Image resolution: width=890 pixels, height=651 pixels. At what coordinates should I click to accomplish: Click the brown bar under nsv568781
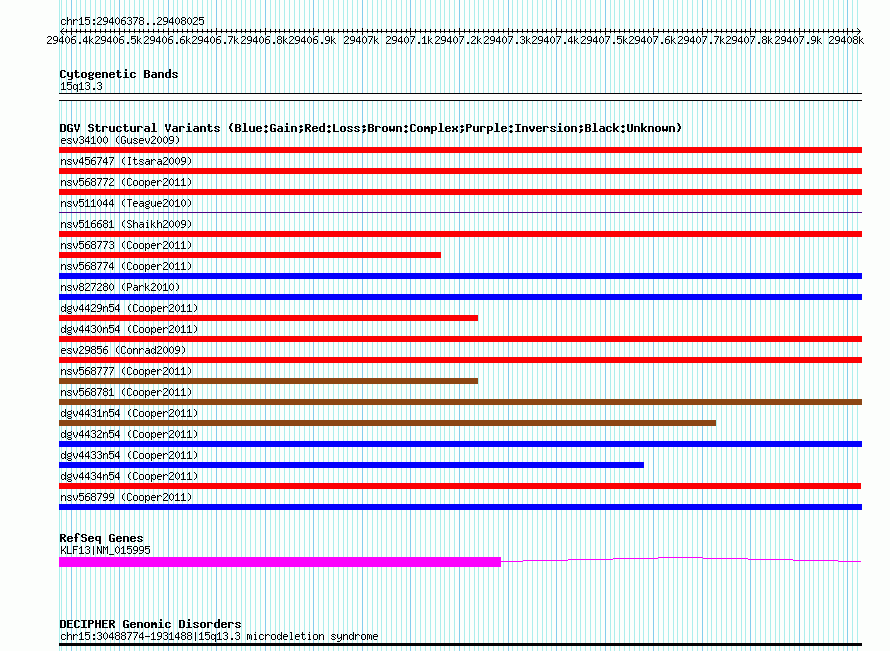[x=460, y=402]
